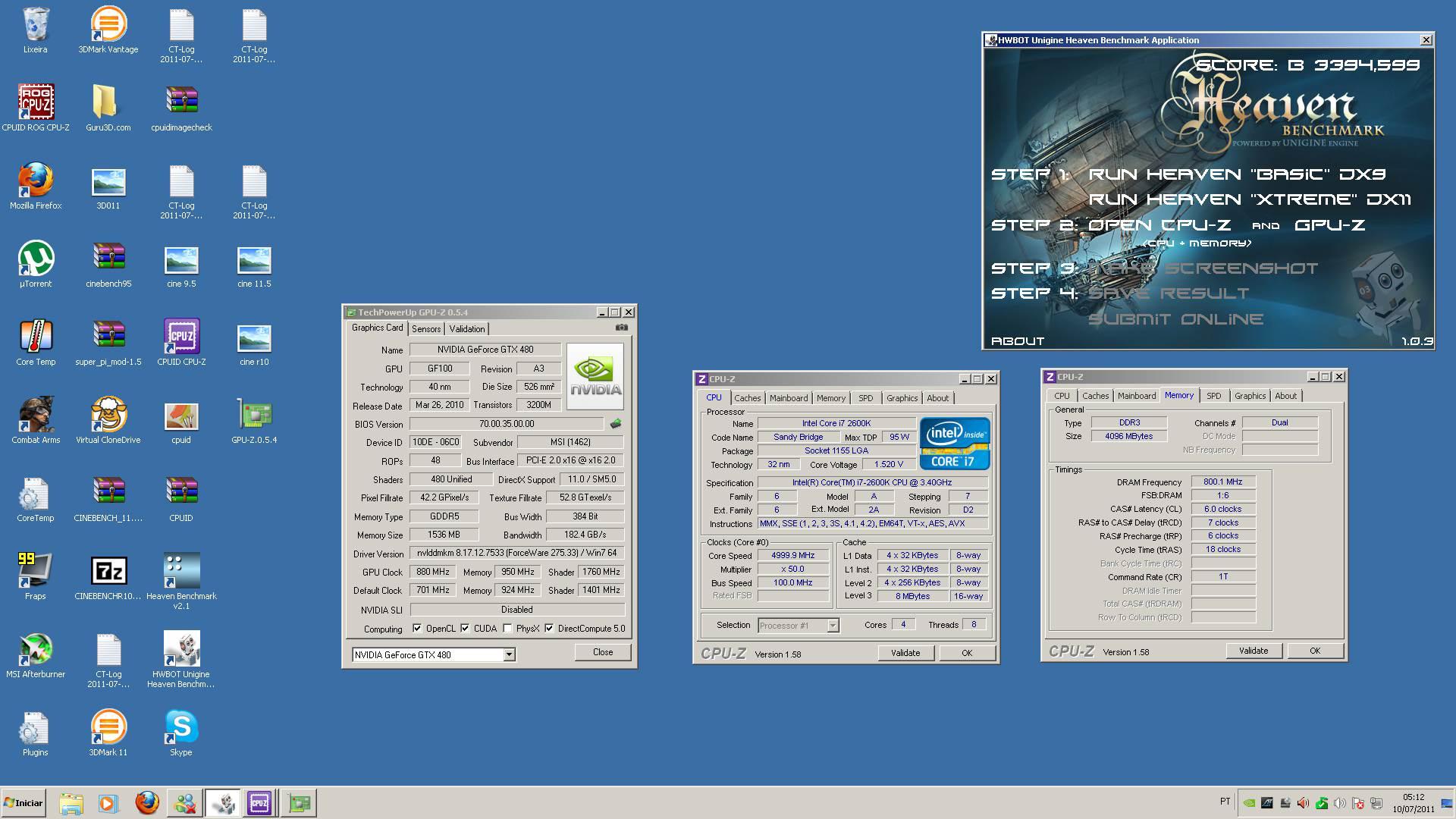Screen dimensions: 1456x819
Task: Open super_pi_mod-1.5 archive
Action: pos(108,343)
